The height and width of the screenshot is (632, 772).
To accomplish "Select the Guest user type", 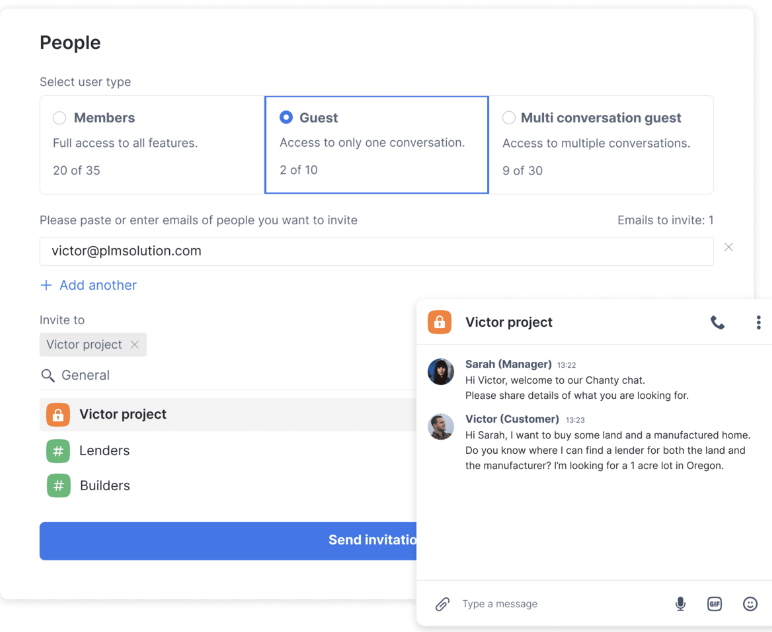I will (x=287, y=118).
